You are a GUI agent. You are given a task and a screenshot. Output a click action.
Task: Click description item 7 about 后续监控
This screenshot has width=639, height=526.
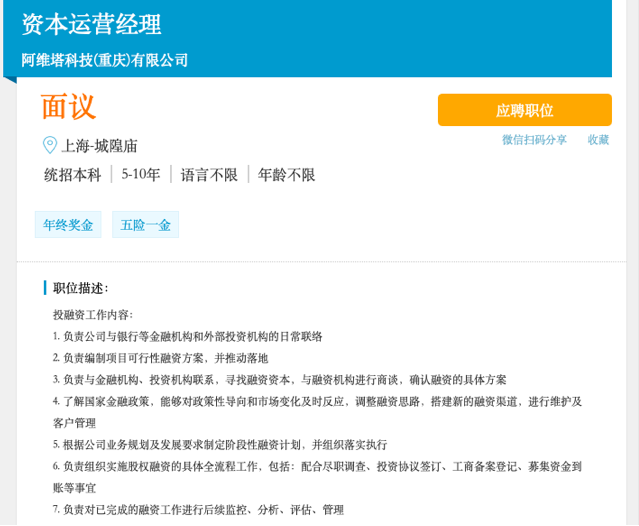coord(198,509)
